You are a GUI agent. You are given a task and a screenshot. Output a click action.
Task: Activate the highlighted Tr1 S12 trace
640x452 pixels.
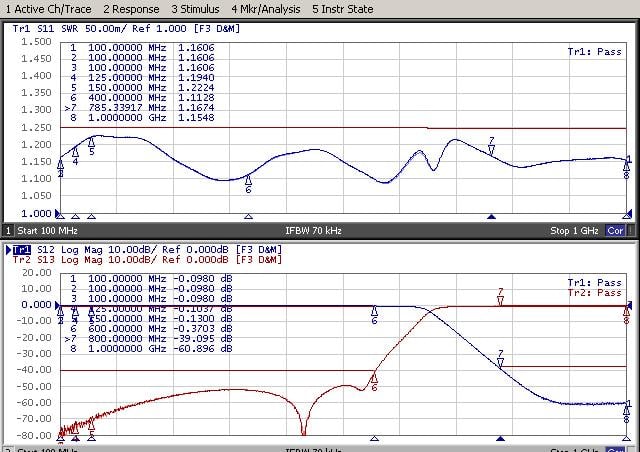(22, 249)
